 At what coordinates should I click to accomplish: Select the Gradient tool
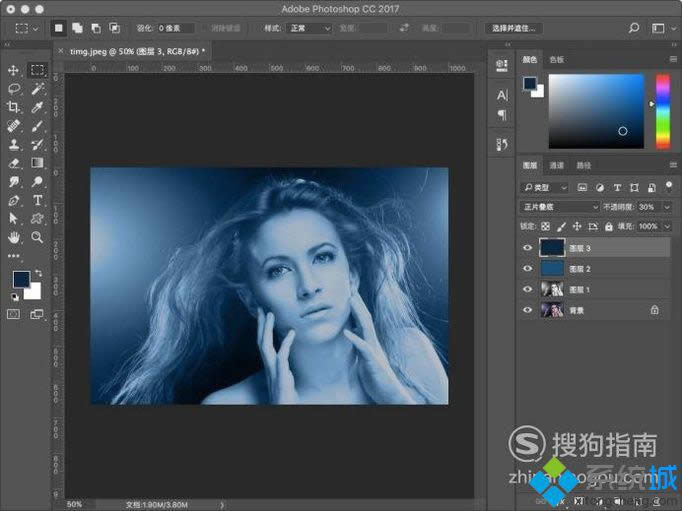[x=37, y=163]
